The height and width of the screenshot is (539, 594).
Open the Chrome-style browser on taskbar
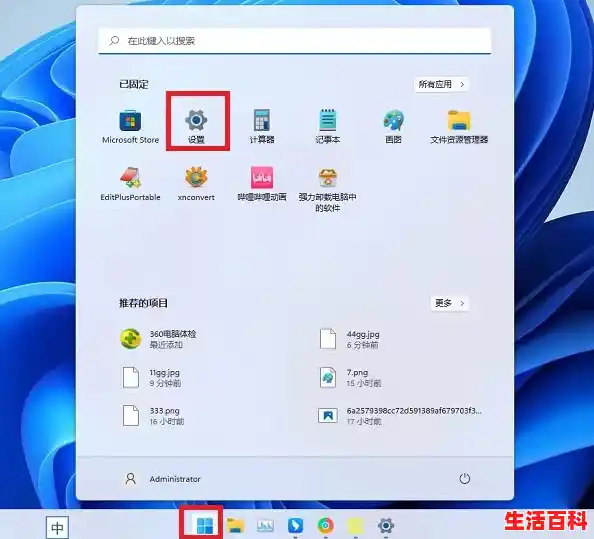tap(325, 525)
